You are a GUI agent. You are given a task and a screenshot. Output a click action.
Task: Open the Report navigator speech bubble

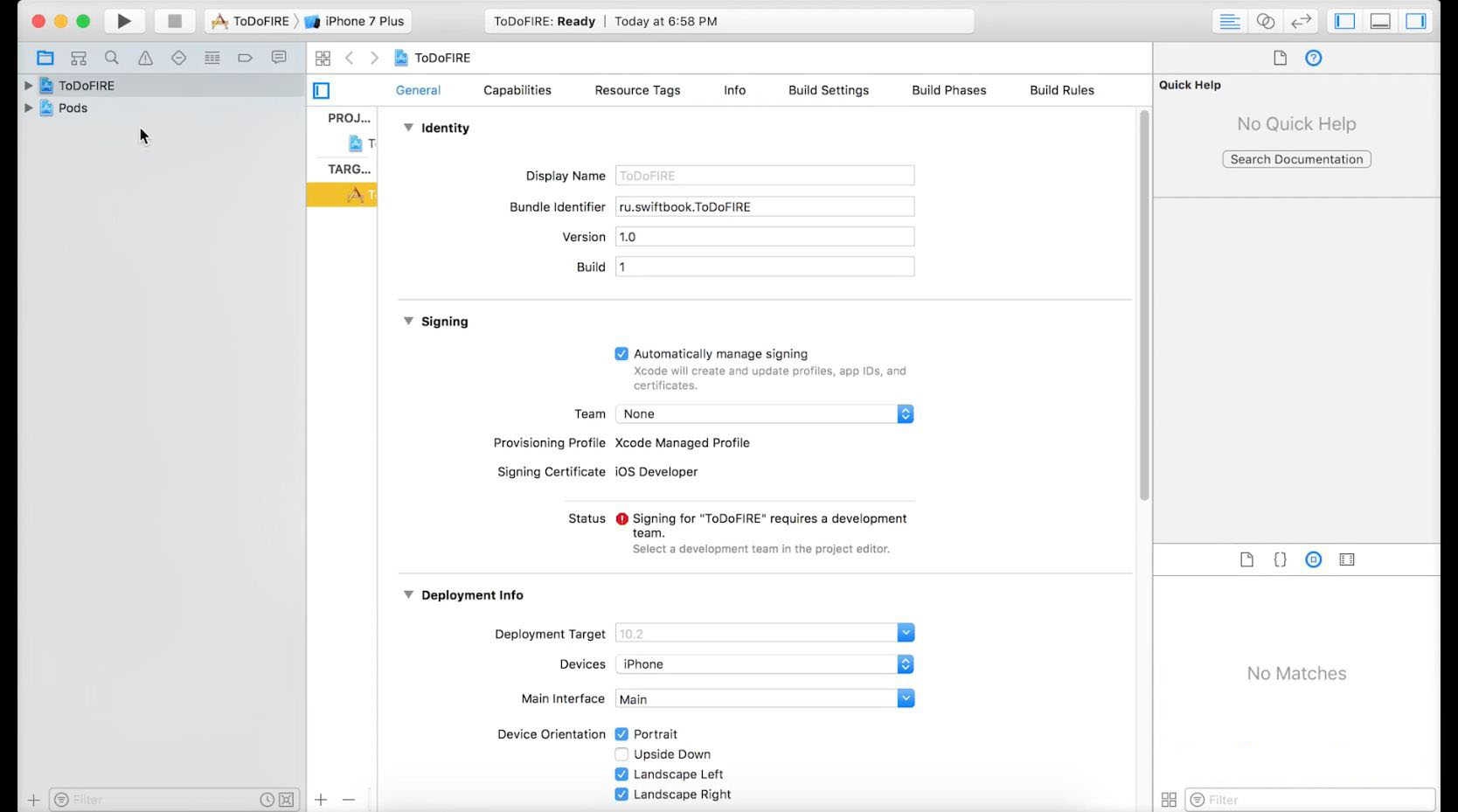tap(279, 58)
